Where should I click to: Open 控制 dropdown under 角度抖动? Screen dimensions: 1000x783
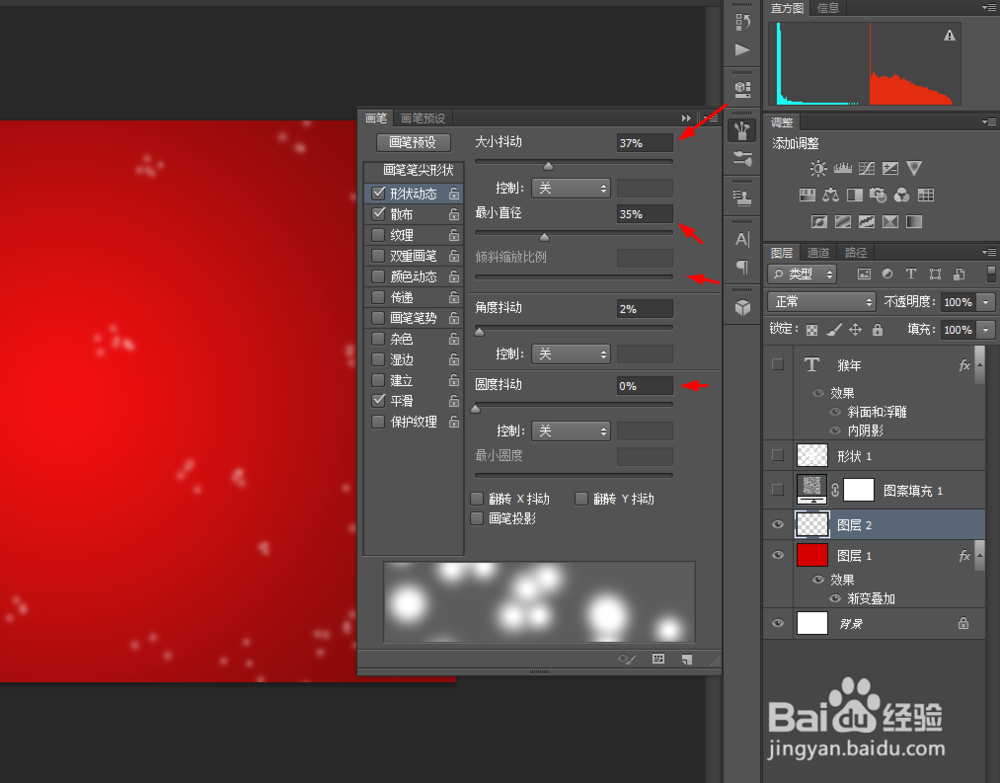coord(571,354)
